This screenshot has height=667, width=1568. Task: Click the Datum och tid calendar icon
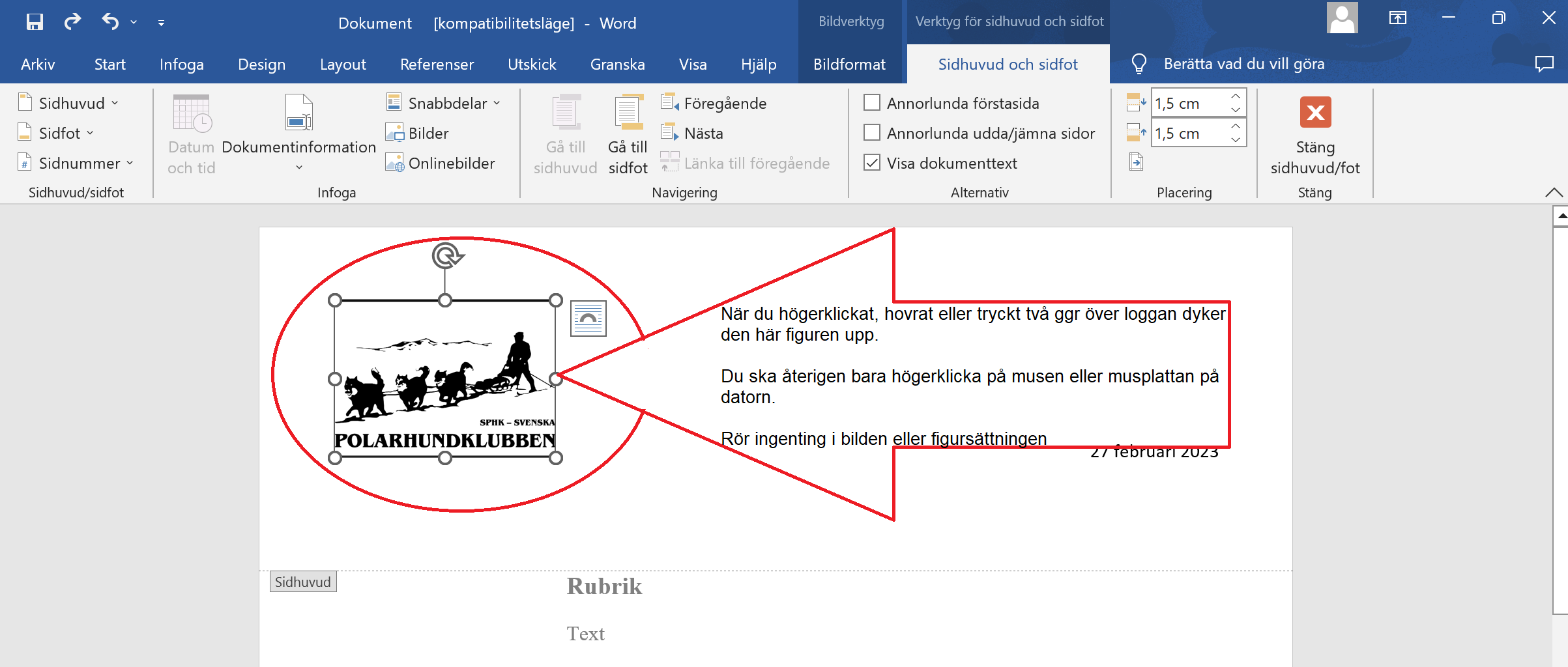pos(191,113)
